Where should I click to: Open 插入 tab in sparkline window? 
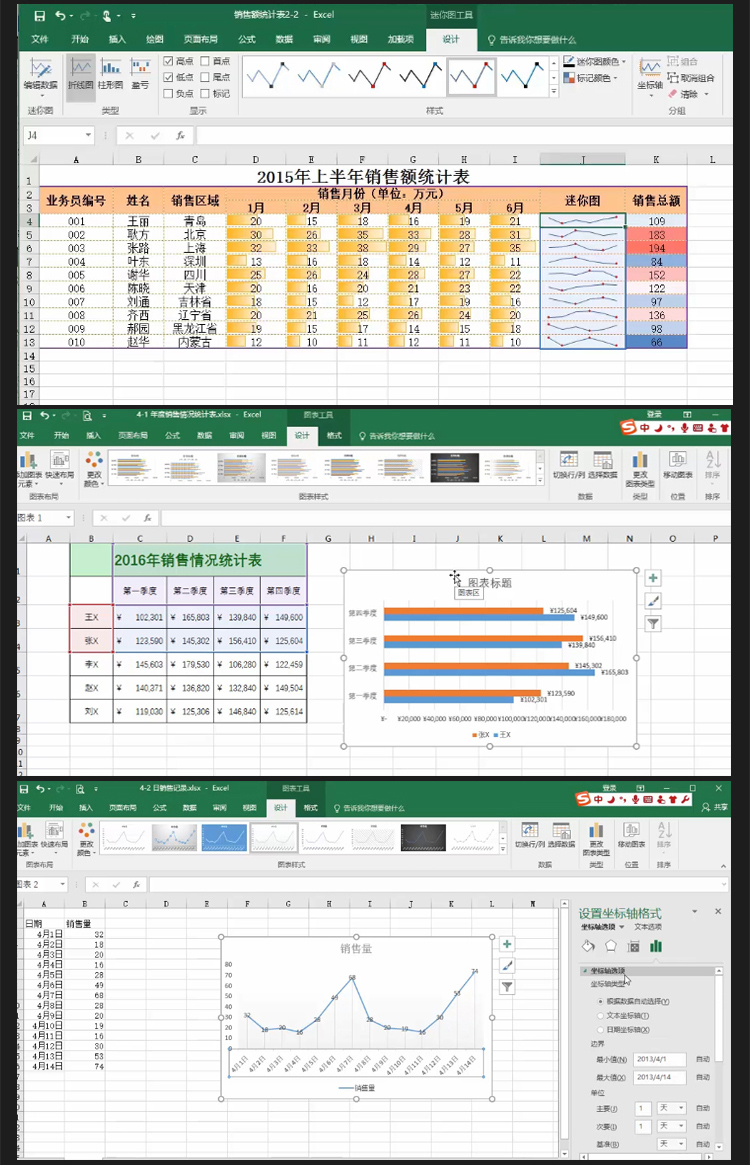click(x=117, y=39)
